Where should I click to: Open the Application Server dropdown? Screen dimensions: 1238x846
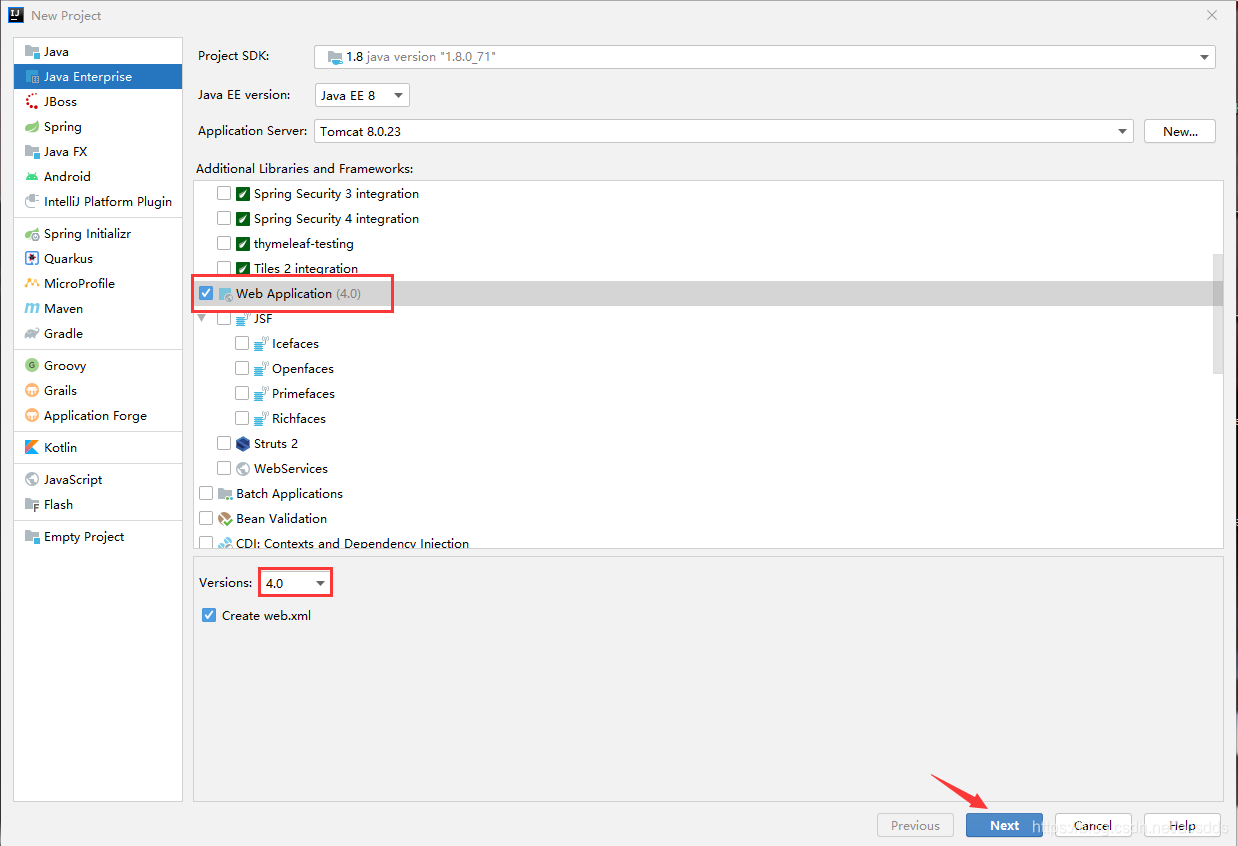tap(724, 131)
